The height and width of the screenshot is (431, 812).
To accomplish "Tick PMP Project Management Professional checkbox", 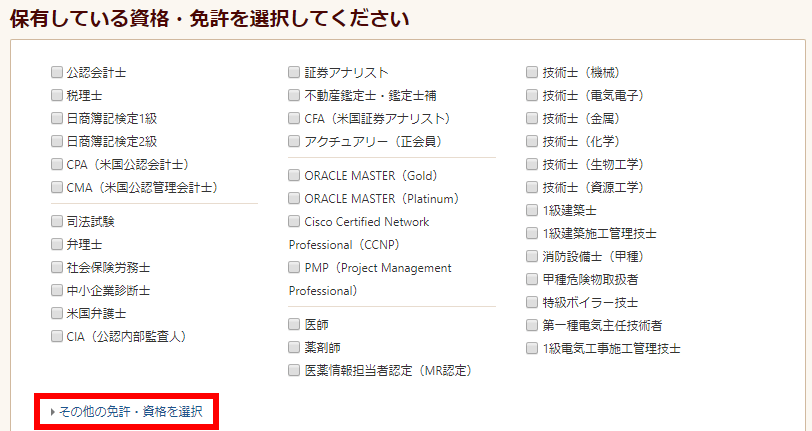I will pyautogui.click(x=294, y=267).
